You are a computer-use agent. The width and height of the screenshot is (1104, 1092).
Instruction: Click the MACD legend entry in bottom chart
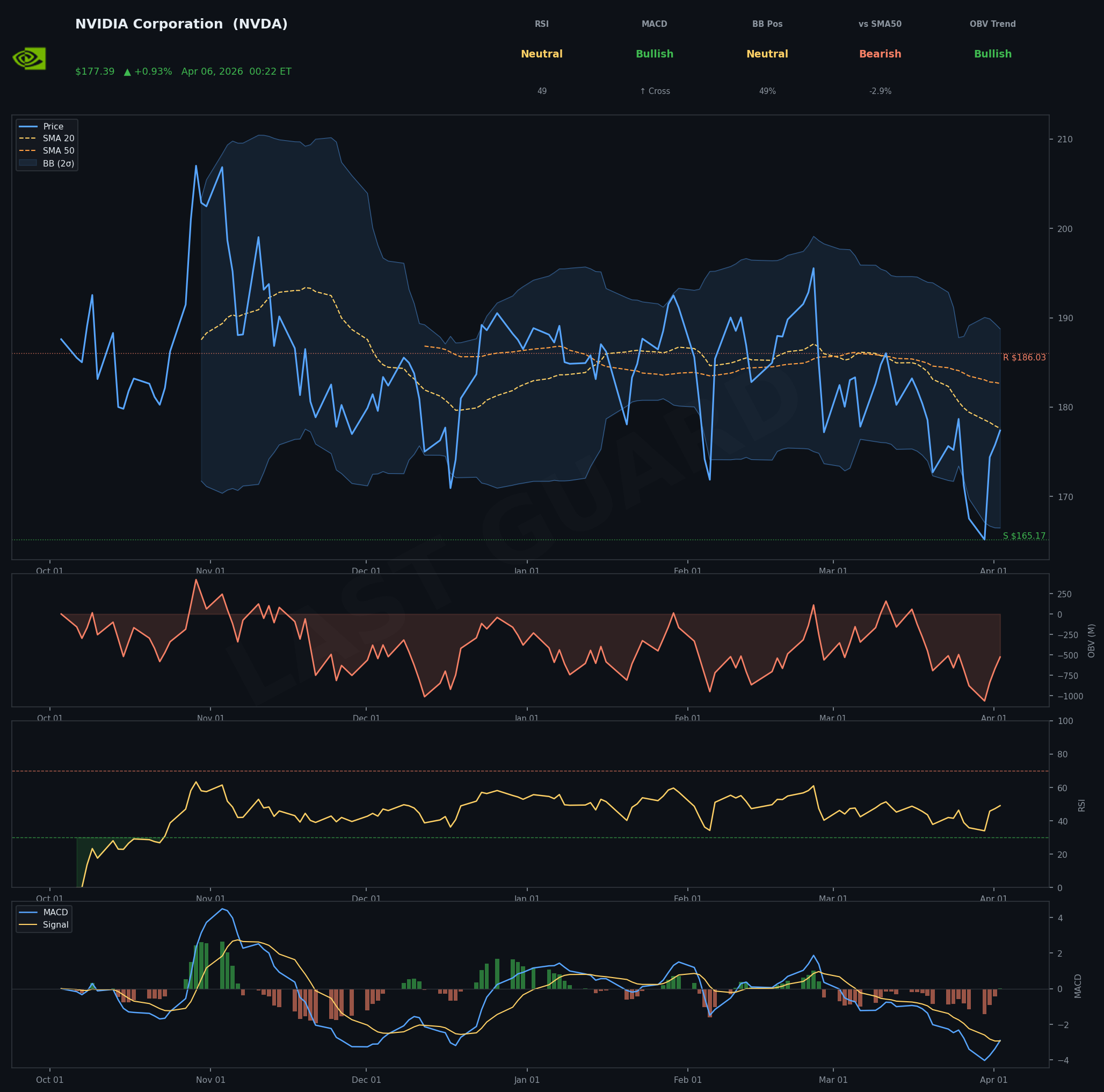tap(55, 913)
